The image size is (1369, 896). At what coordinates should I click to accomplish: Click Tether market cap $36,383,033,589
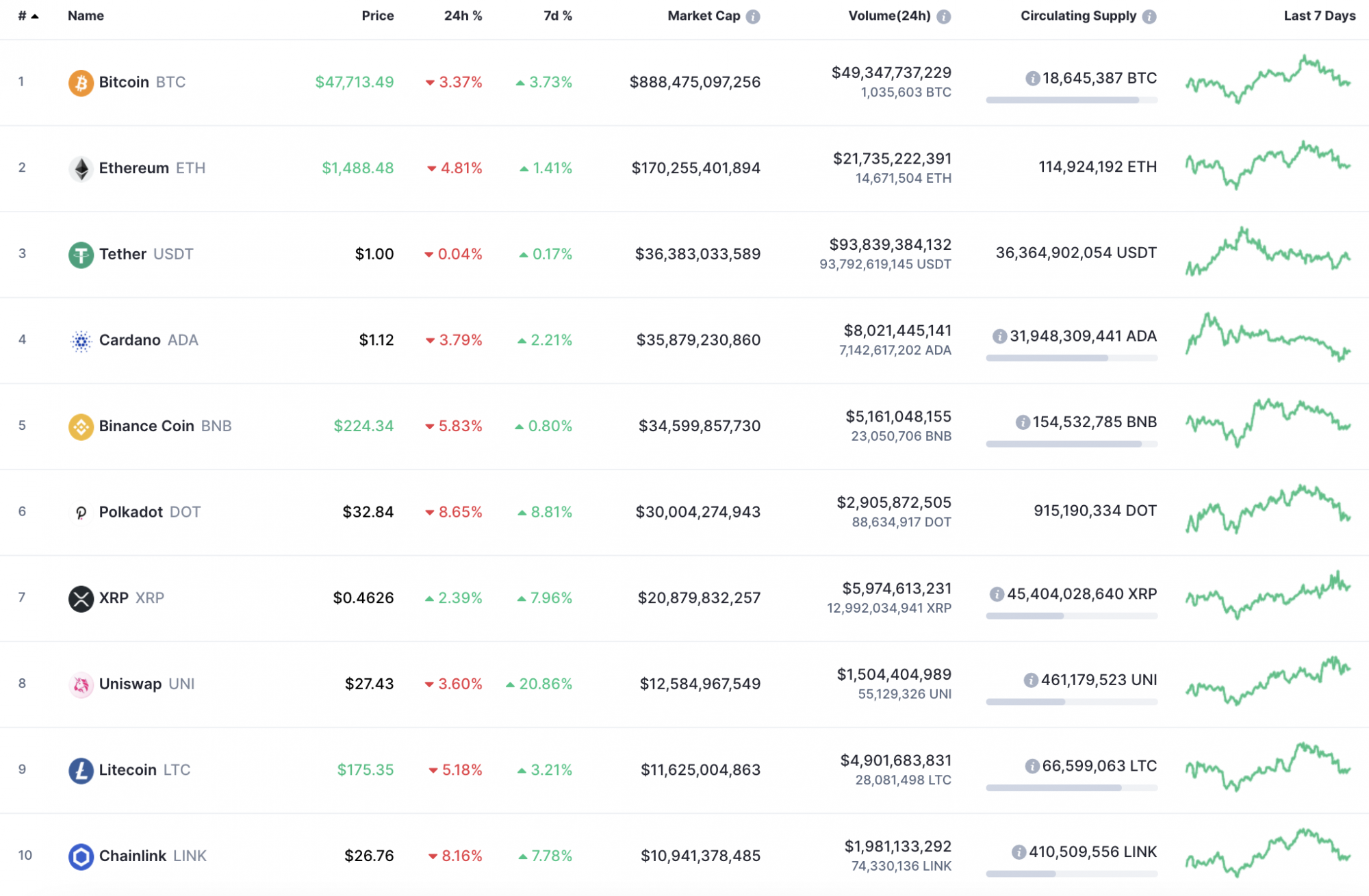tap(698, 255)
